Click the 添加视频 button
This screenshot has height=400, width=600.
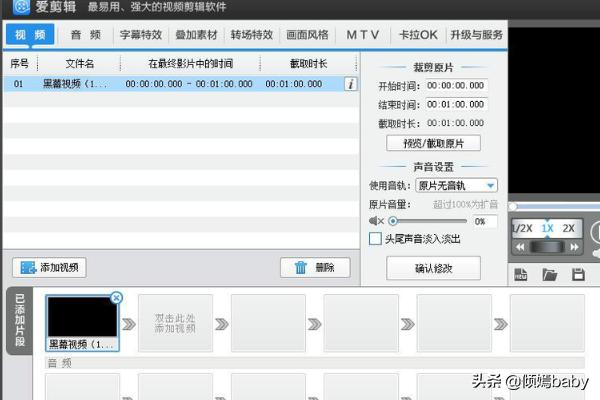[50, 267]
